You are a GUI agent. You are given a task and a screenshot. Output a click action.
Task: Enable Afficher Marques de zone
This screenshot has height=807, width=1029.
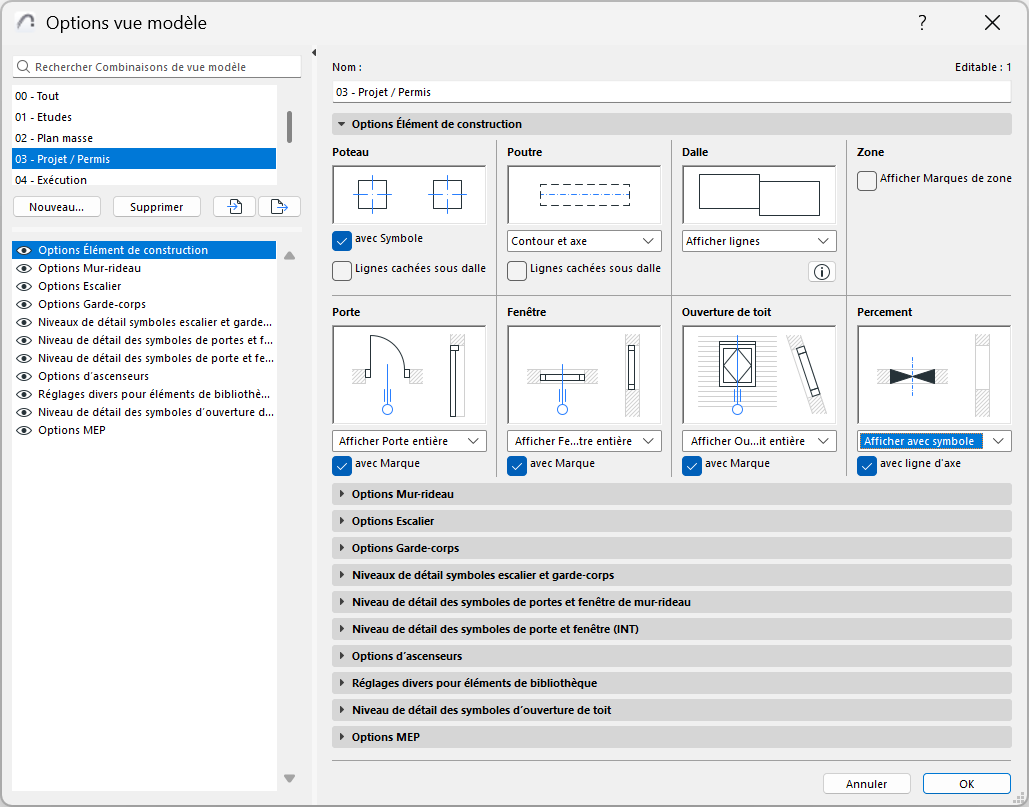(x=867, y=179)
